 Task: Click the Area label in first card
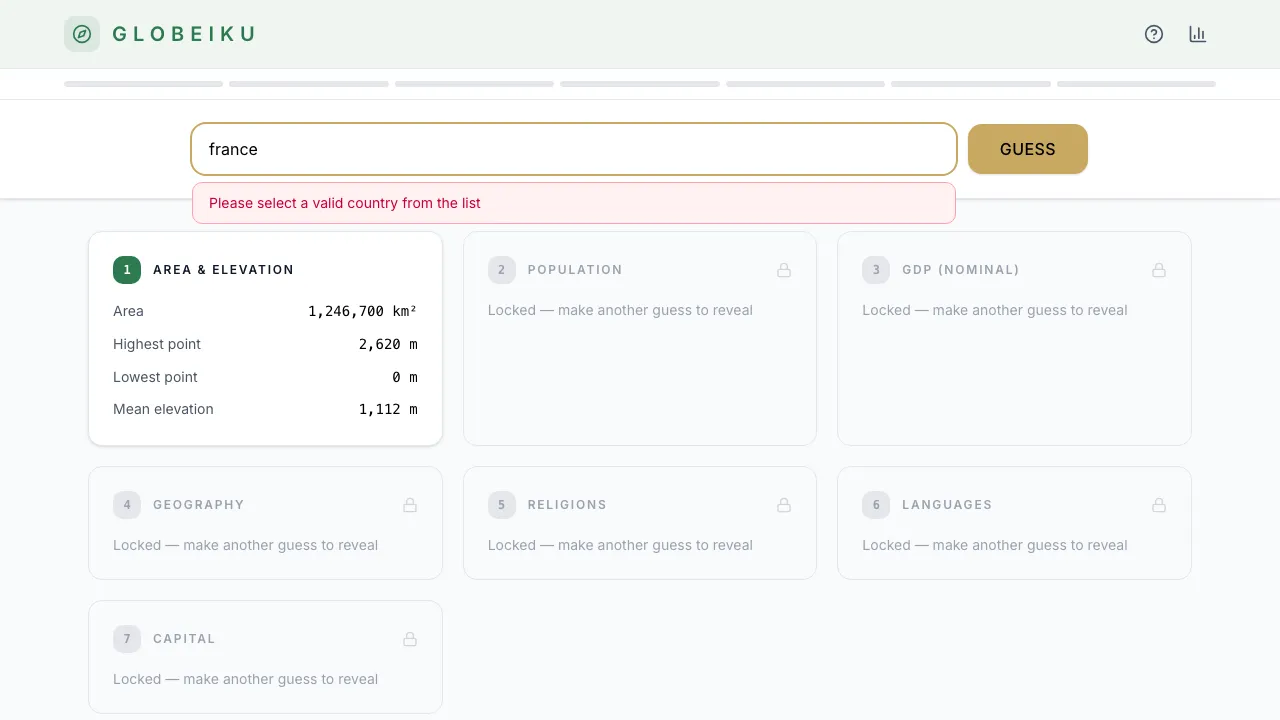tap(128, 311)
